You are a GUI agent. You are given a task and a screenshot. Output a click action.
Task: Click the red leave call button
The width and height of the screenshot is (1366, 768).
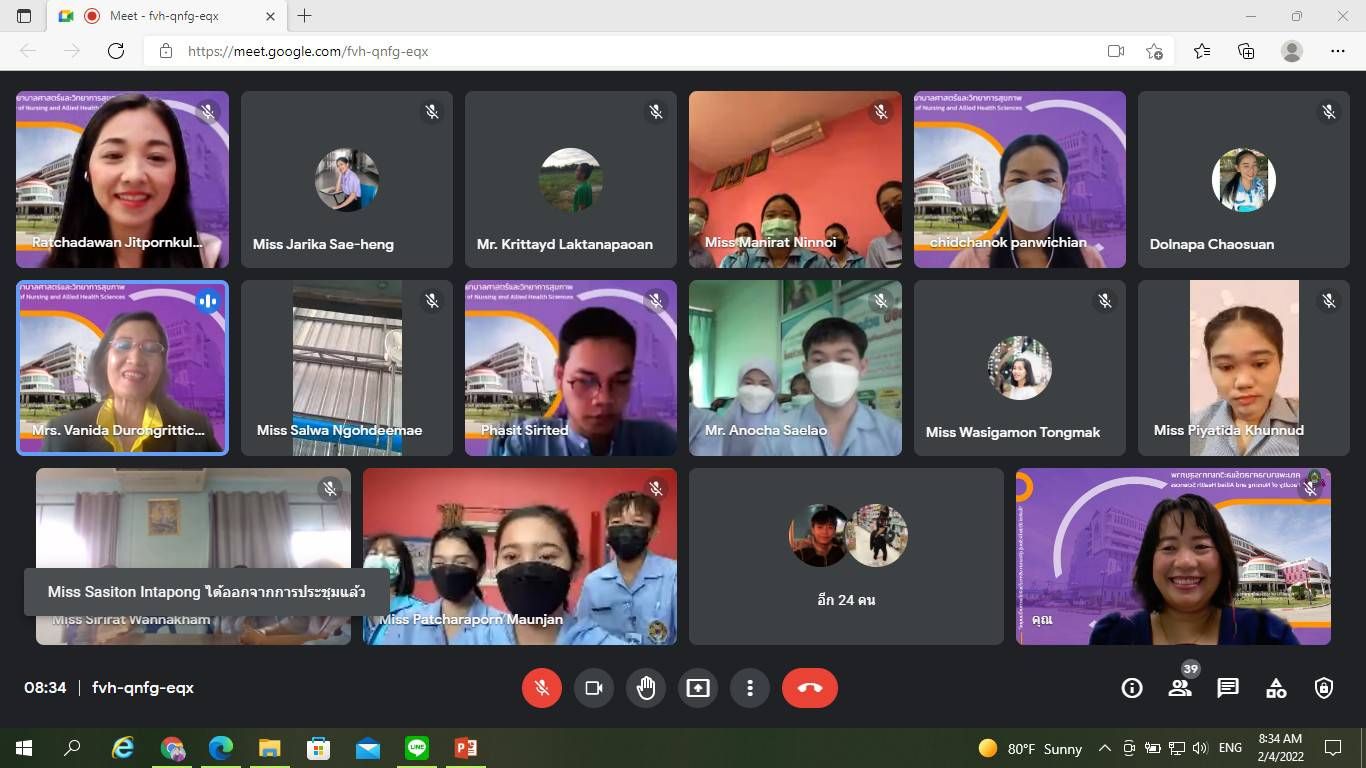[x=809, y=688]
